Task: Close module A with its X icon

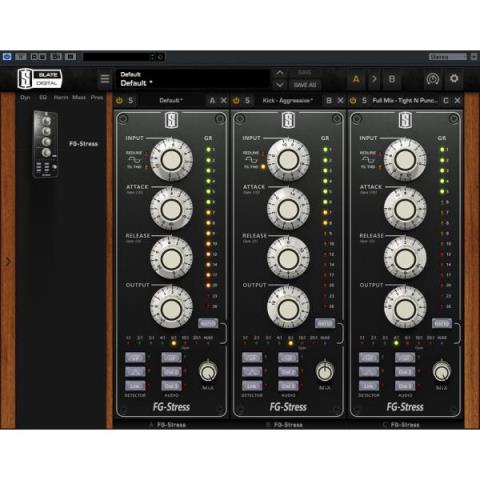Action: (x=224, y=100)
